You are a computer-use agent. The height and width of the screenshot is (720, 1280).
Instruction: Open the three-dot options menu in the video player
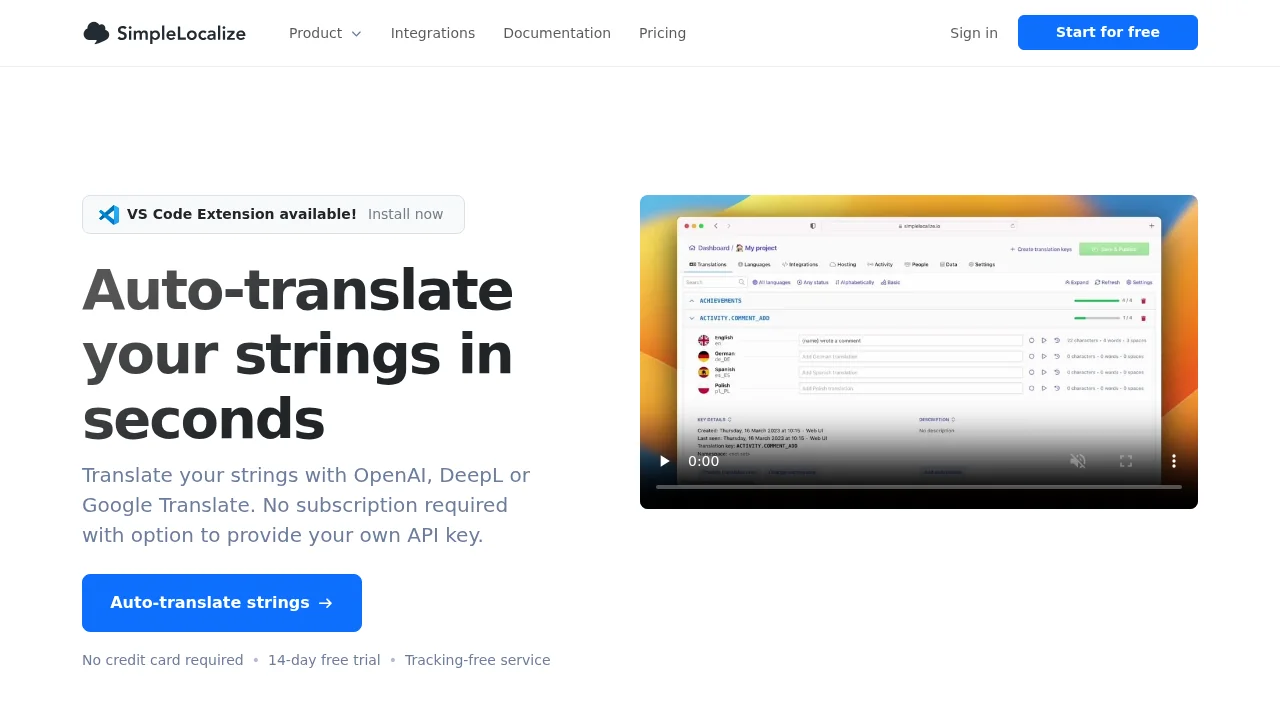pos(1174,461)
